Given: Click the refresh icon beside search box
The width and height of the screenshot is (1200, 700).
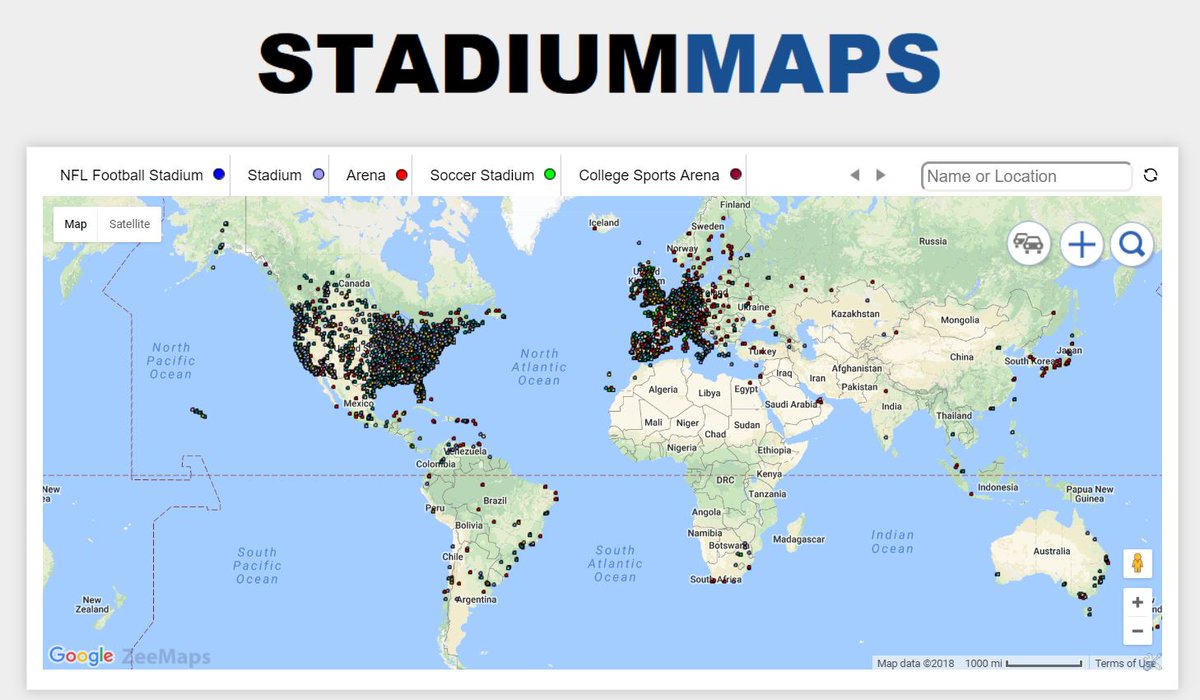Looking at the screenshot, I should click(x=1150, y=176).
